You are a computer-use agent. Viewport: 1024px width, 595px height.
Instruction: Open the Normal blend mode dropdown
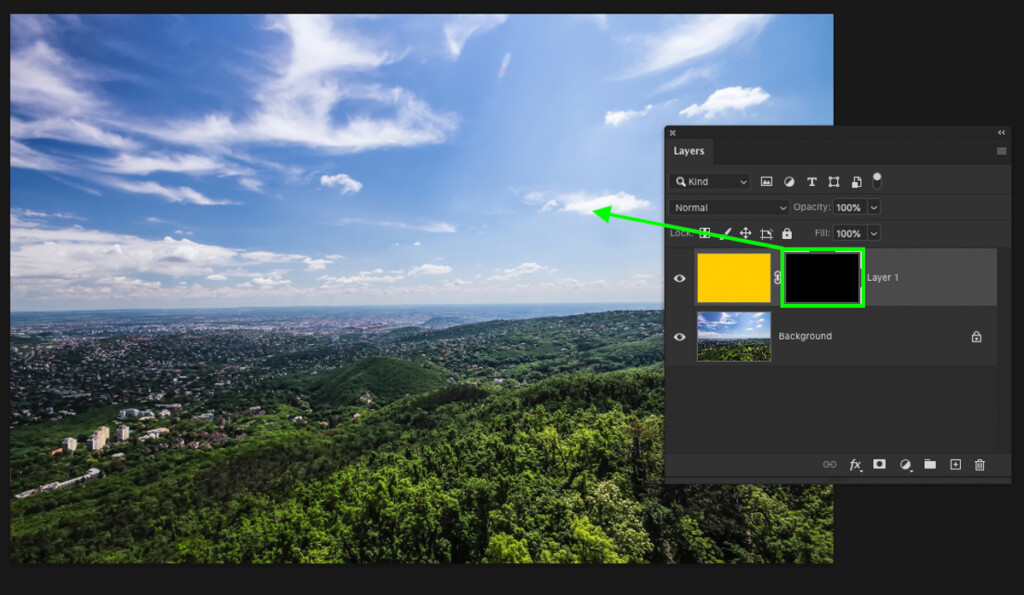tap(729, 208)
